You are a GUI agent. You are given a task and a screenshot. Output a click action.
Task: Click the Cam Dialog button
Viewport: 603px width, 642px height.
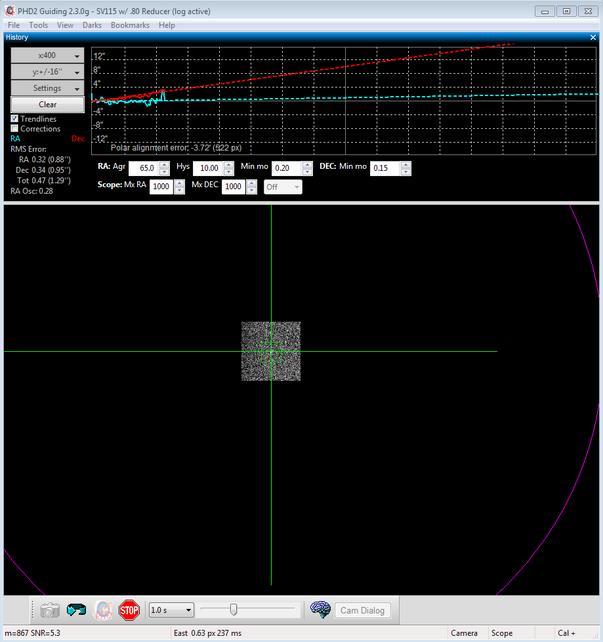point(362,610)
